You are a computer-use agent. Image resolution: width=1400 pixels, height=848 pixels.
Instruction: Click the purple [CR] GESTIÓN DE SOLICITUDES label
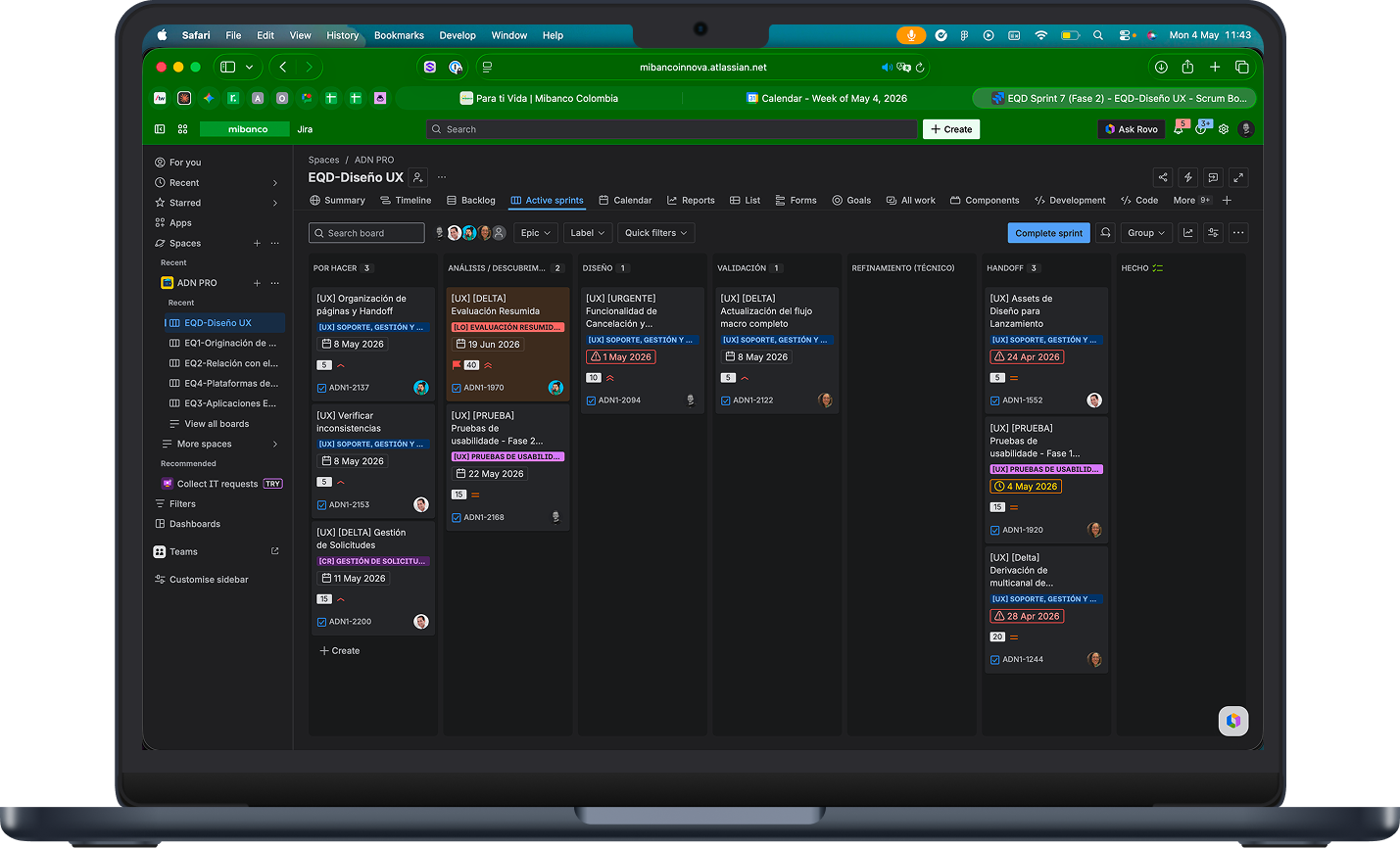372,561
